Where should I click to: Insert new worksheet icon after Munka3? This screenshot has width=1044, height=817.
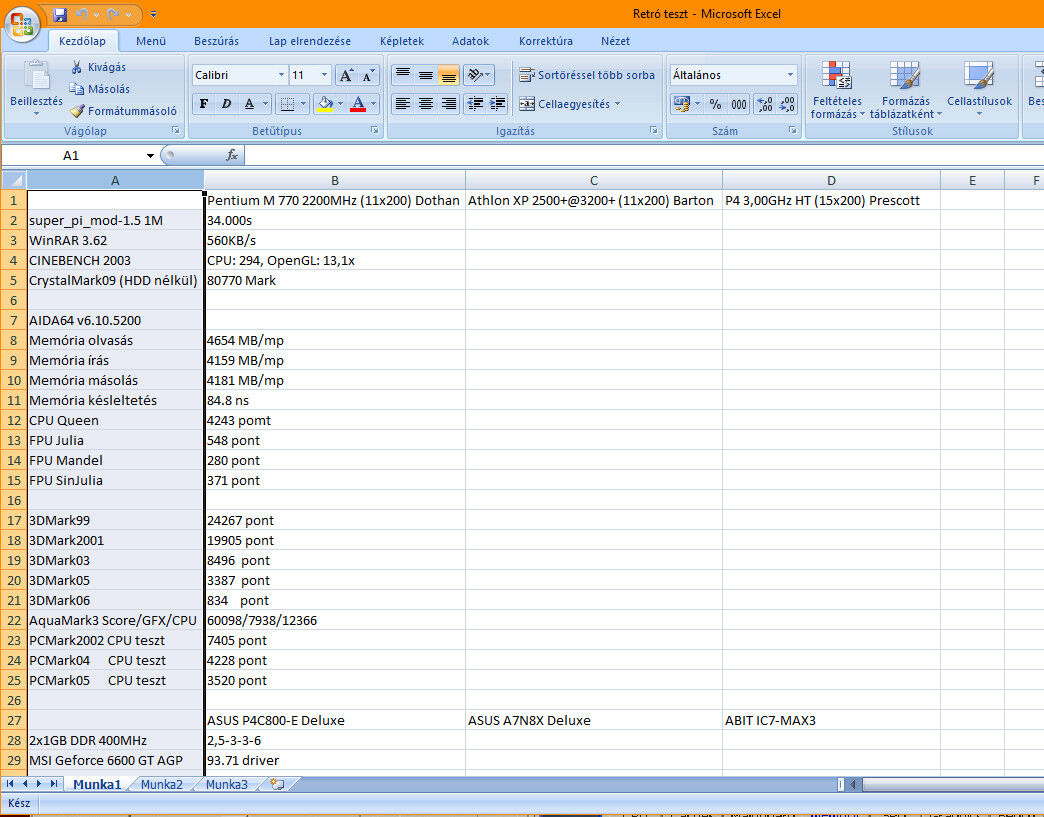278,784
